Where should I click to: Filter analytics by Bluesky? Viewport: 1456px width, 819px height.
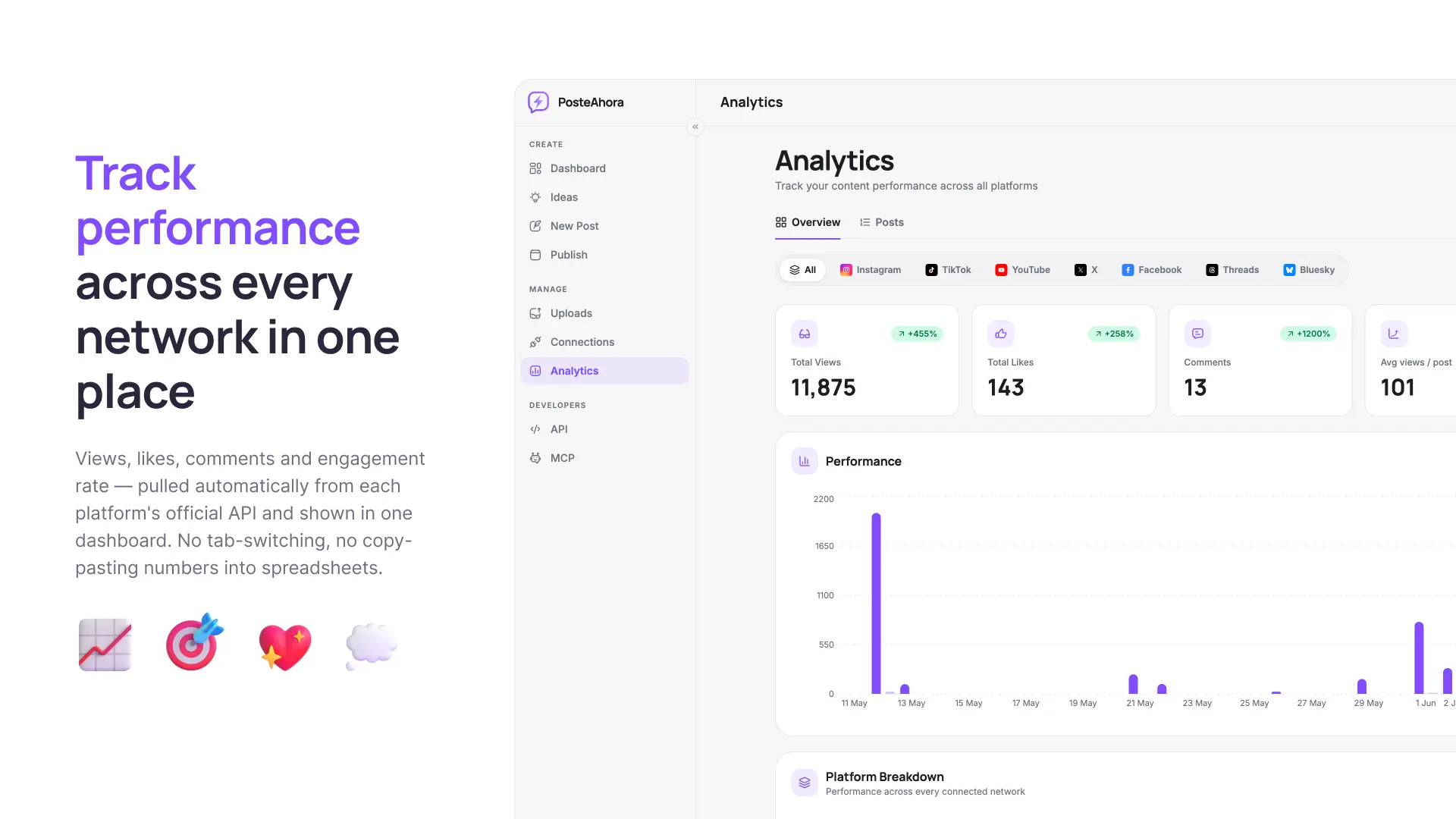click(1309, 270)
